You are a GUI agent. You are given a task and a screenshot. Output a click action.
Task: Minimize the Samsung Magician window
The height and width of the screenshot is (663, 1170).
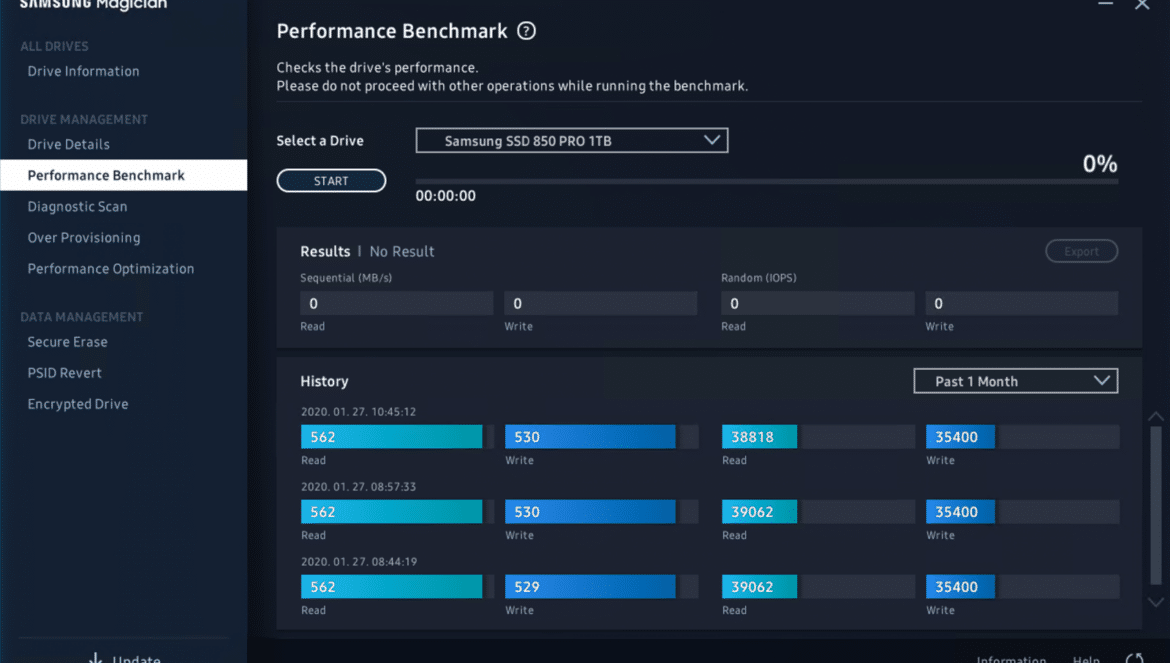1105,4
